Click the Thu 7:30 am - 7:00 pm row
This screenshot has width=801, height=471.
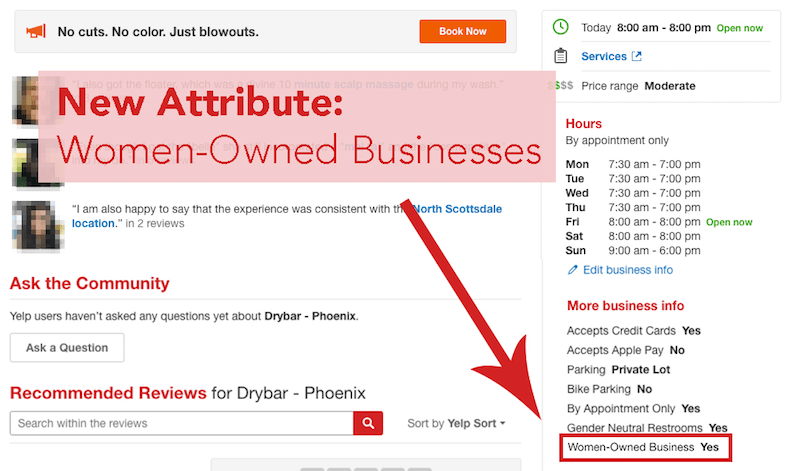point(633,207)
